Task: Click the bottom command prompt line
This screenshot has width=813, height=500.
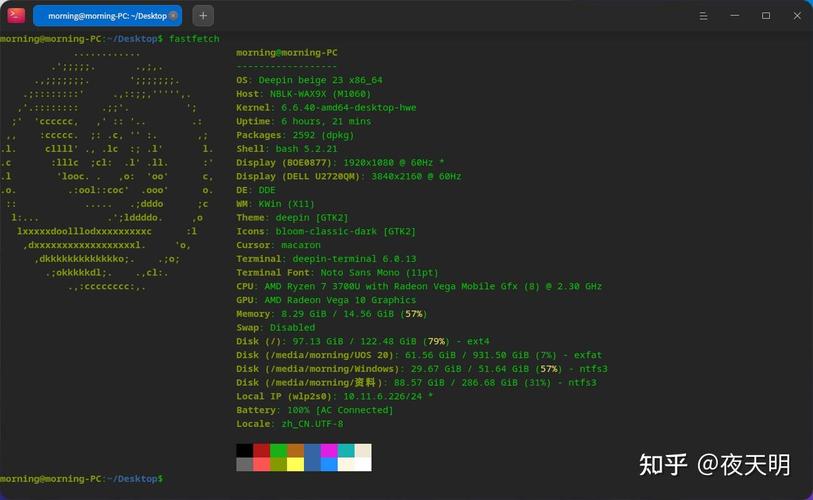Action: tap(82, 479)
